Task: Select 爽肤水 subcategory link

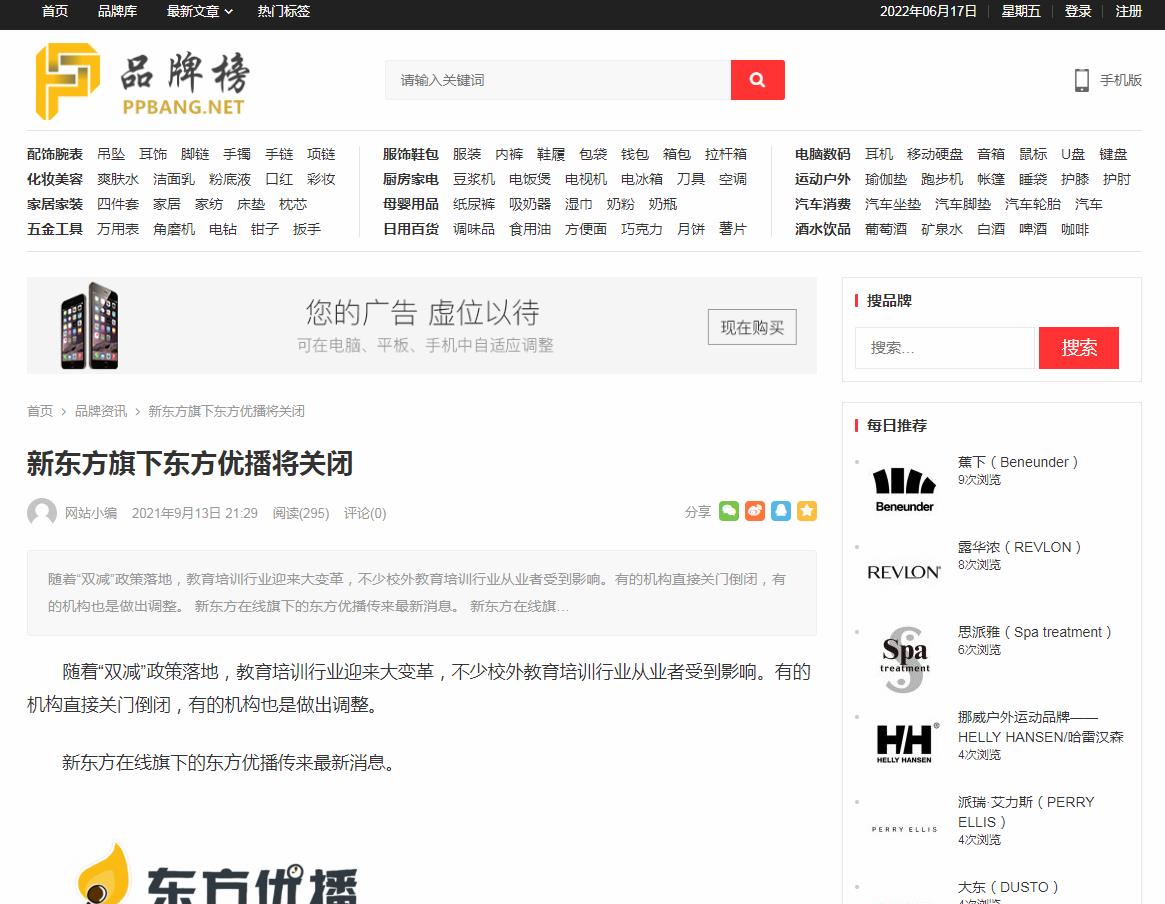Action: 118,179
